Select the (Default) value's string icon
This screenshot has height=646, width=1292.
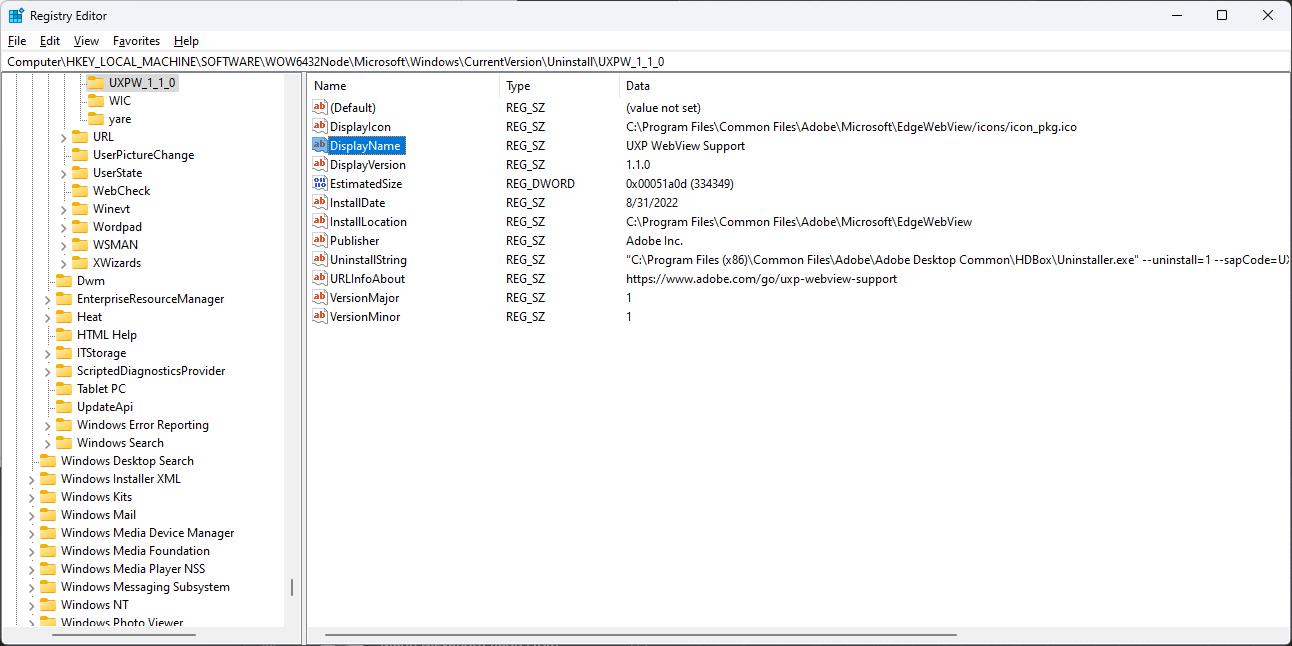pyautogui.click(x=320, y=107)
